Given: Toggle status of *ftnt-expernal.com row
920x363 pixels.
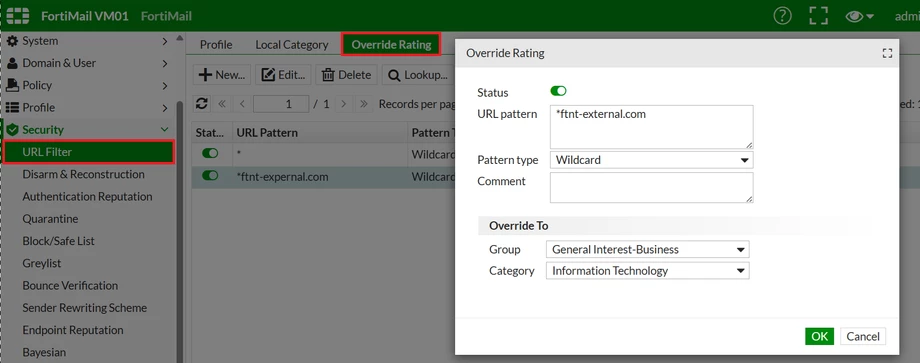Looking at the screenshot, I should point(210,175).
